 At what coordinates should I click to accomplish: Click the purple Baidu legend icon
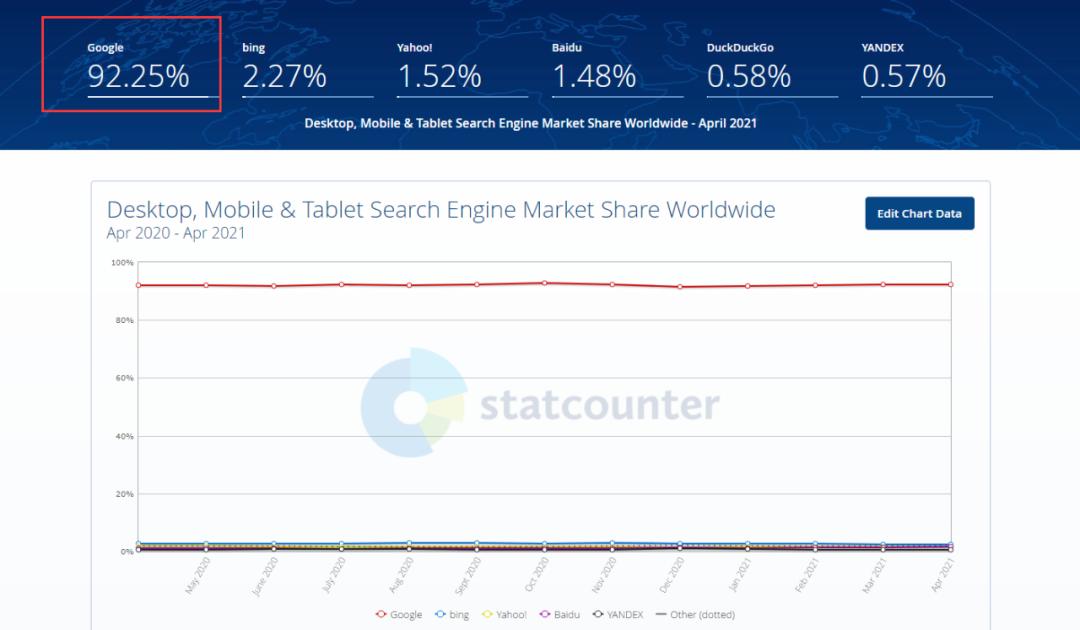pyautogui.click(x=542, y=614)
